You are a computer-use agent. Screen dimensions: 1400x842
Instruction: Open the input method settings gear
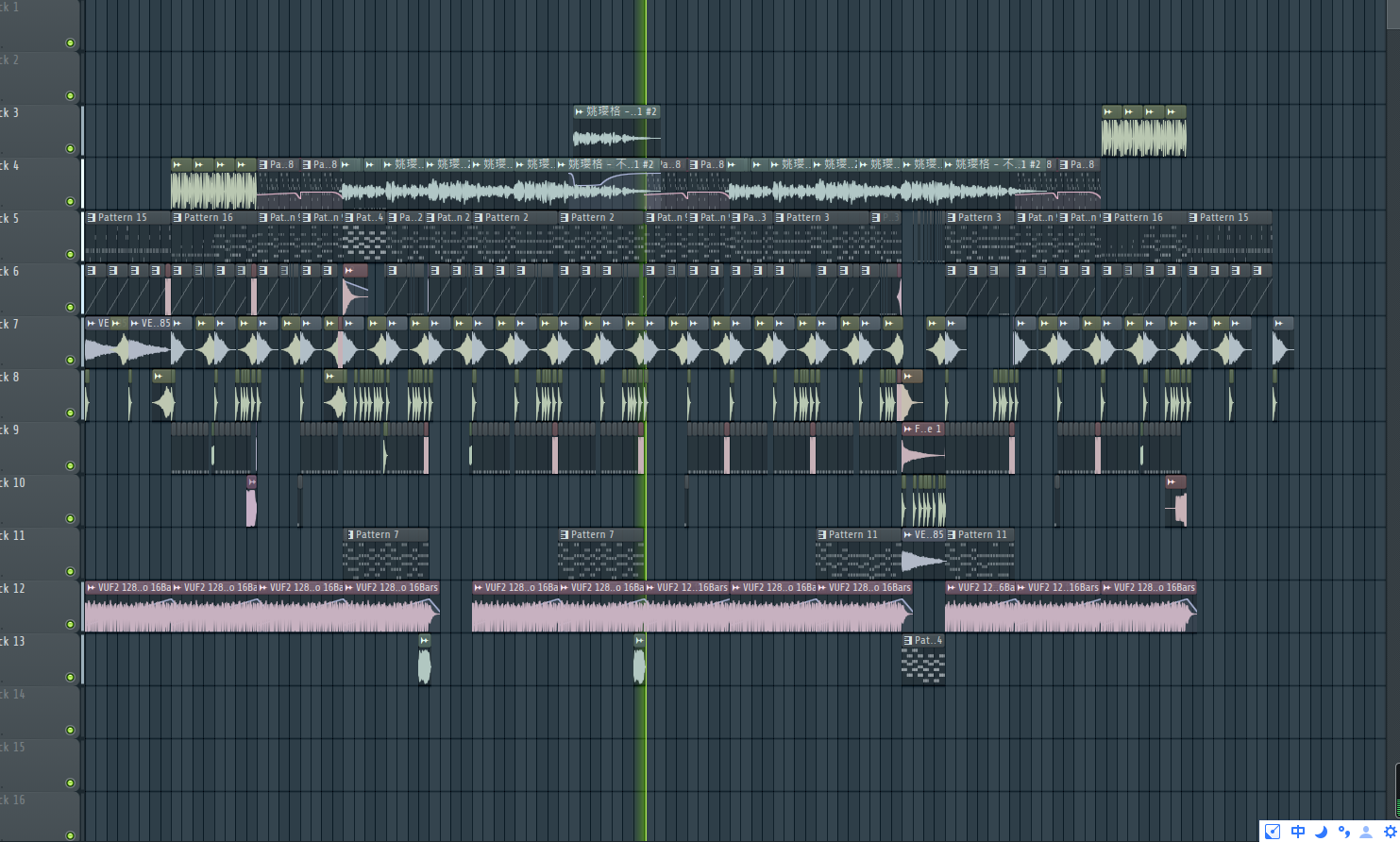pos(1389,831)
